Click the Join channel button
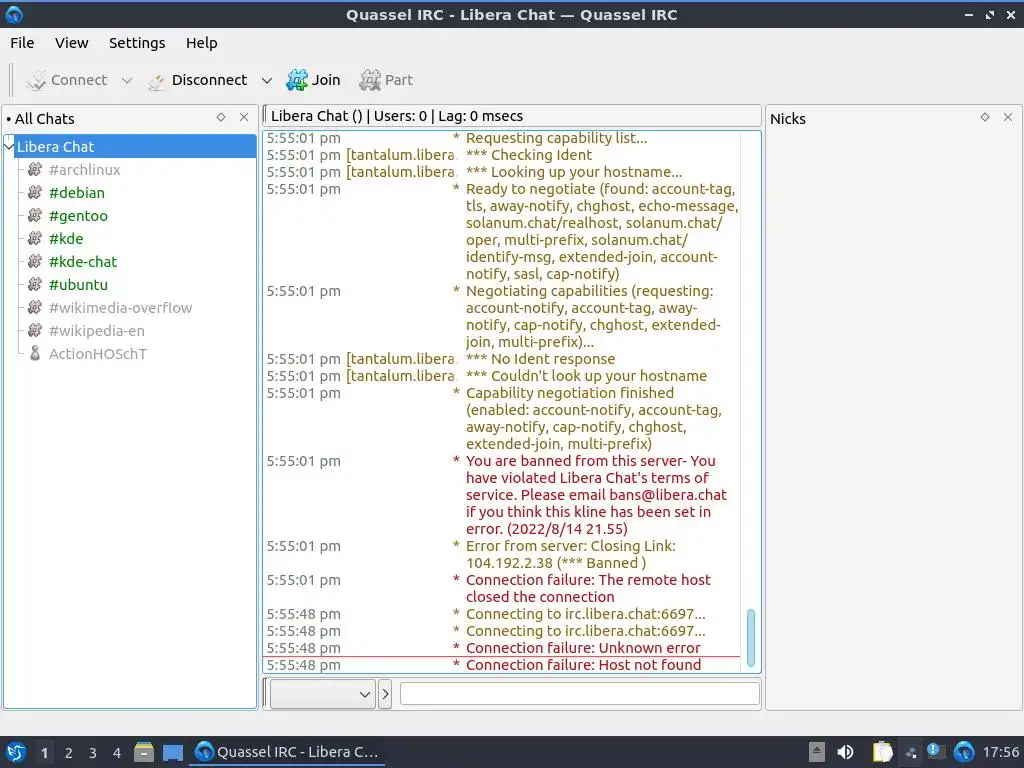Screen dimensions: 1024x768 click(313, 80)
